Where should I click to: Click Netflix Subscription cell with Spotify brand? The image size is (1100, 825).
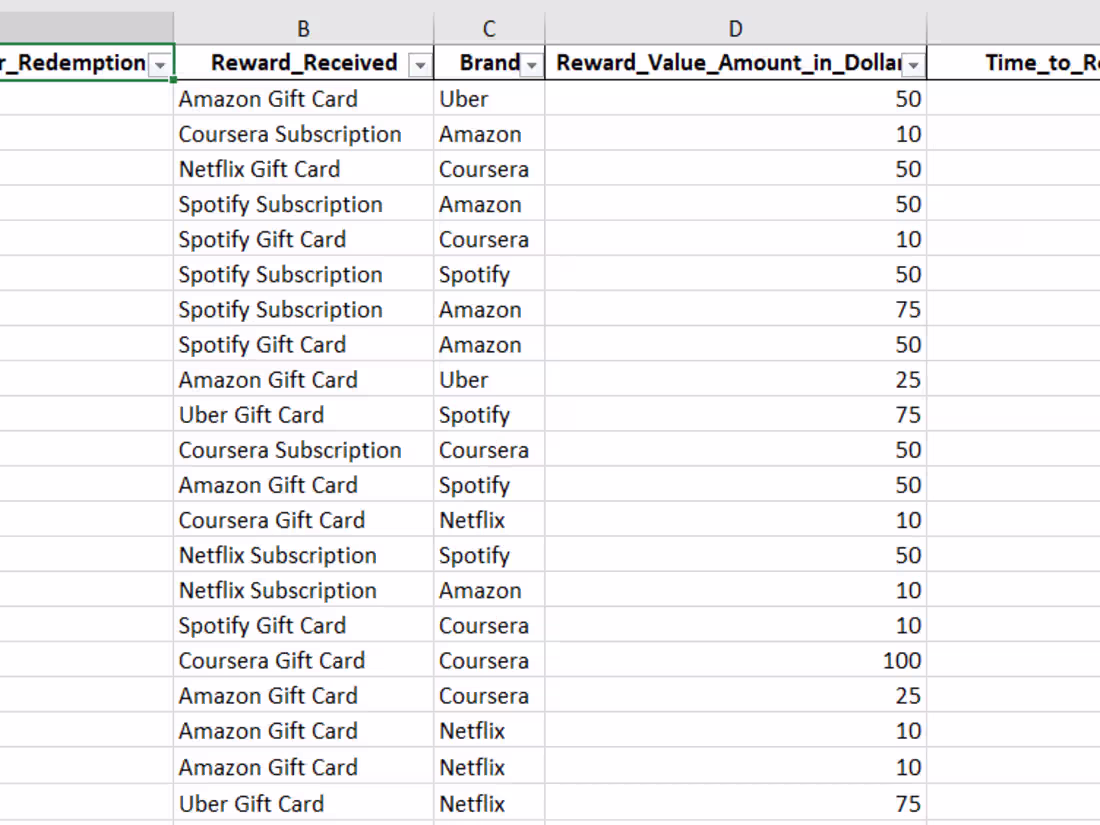(277, 555)
